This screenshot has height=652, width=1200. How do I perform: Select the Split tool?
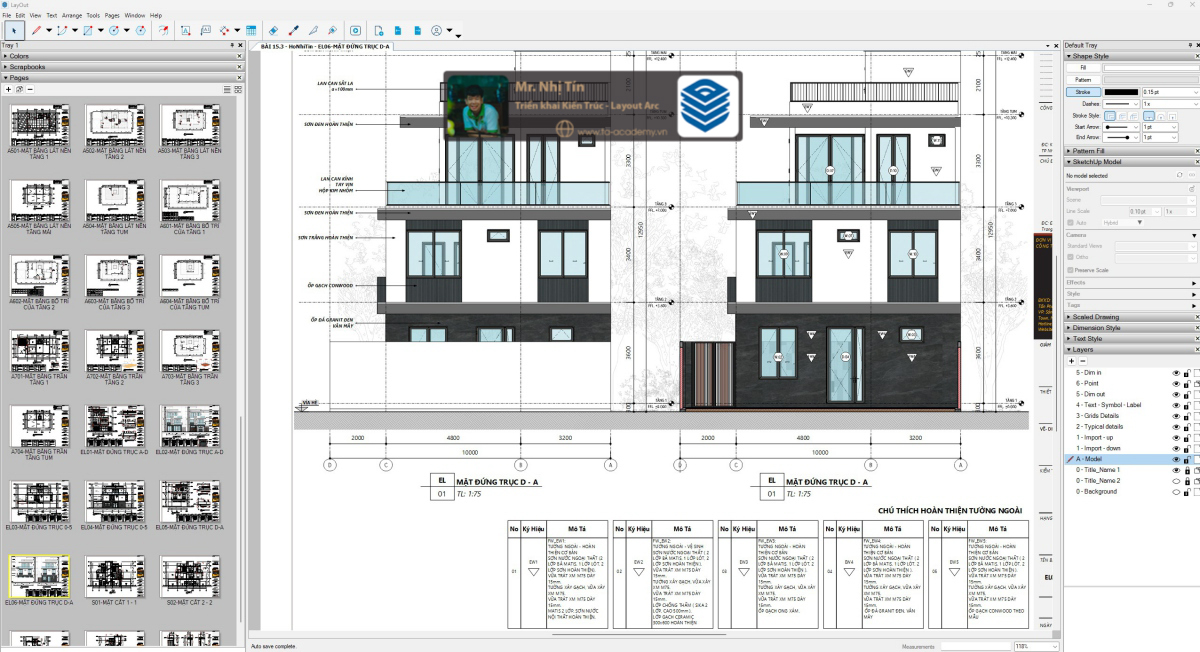pyautogui.click(x=313, y=31)
